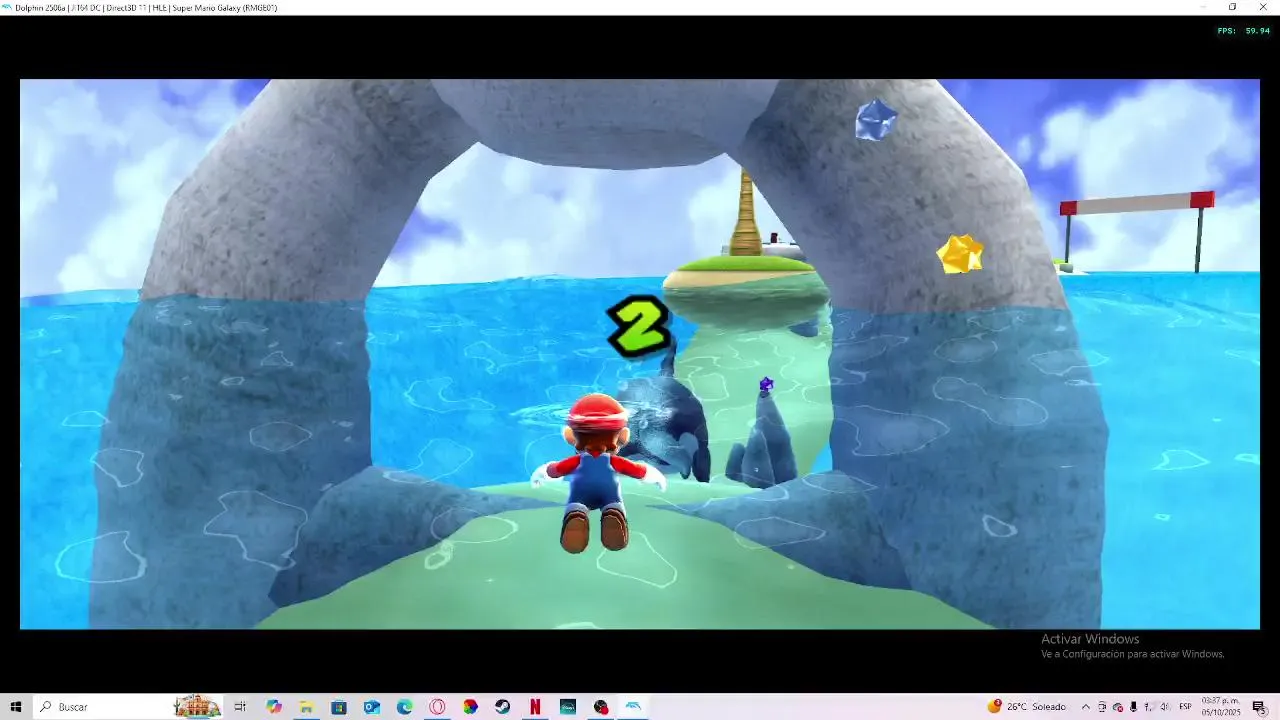
Task: Open Outlook from the taskbar
Action: [372, 707]
